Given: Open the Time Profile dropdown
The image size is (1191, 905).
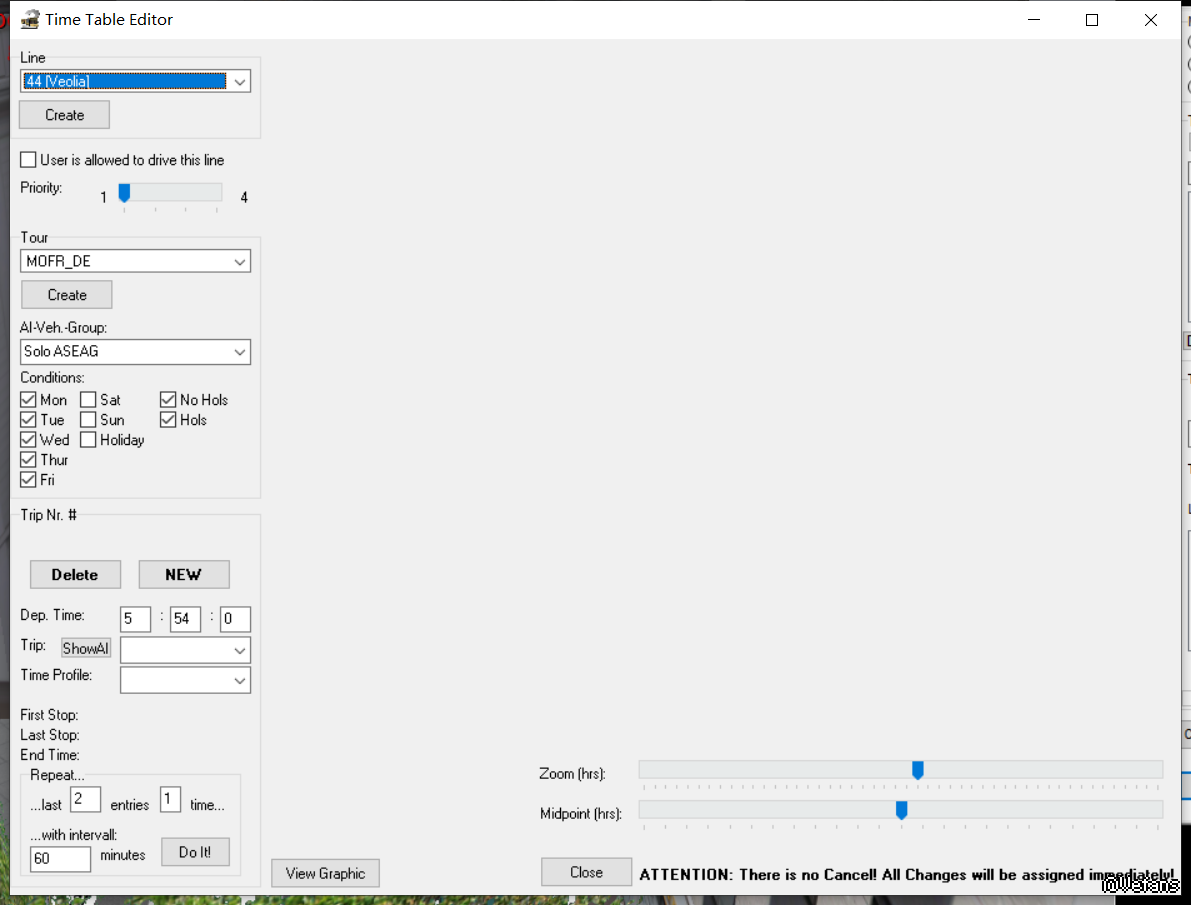Looking at the screenshot, I should click(x=185, y=680).
